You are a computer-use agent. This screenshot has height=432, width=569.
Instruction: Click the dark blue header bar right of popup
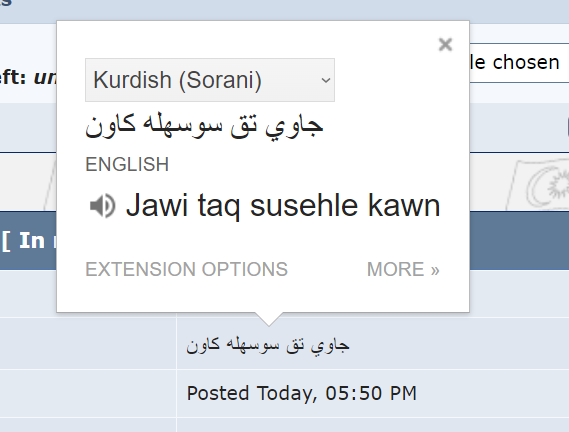point(519,240)
